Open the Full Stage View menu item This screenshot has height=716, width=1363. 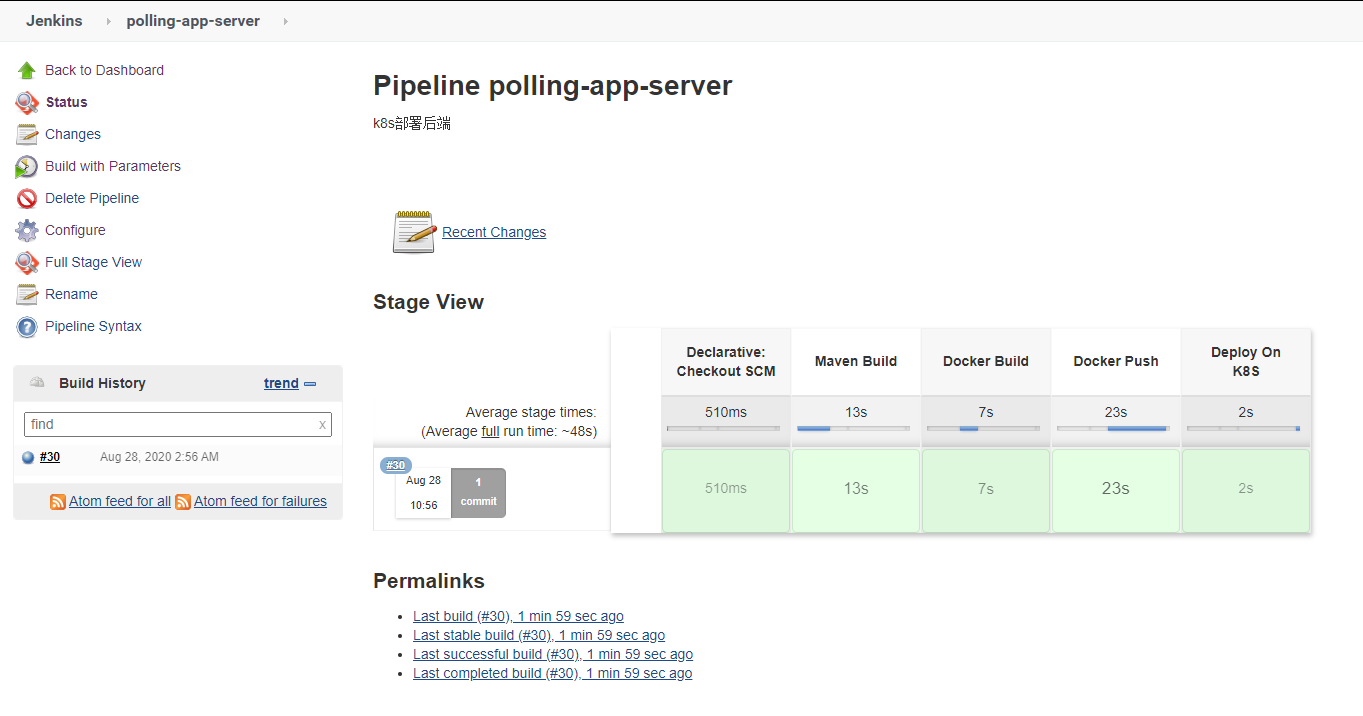[x=93, y=262]
